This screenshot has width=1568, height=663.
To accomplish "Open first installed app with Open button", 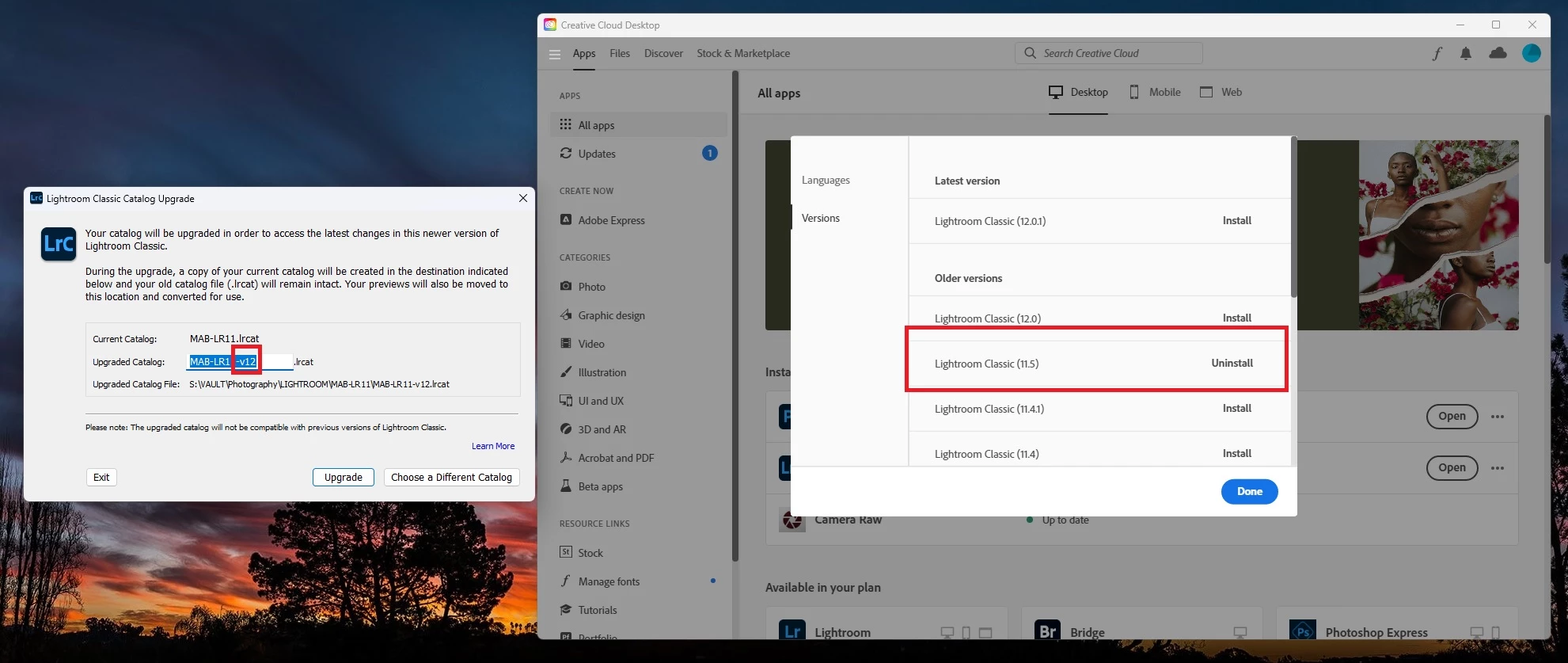I will click(1452, 417).
